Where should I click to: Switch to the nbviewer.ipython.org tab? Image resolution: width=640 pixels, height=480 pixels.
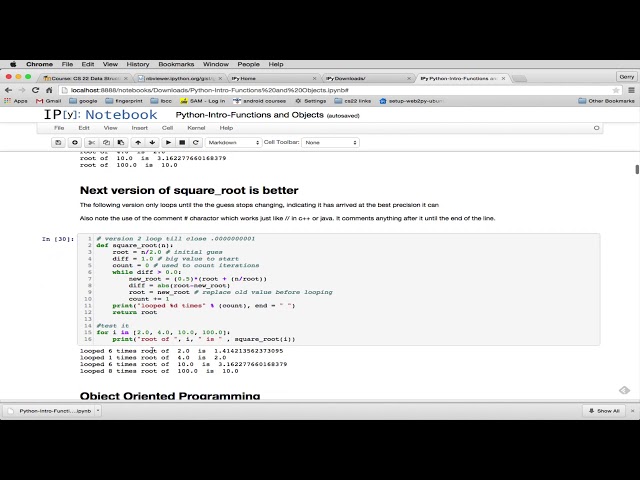coord(180,78)
